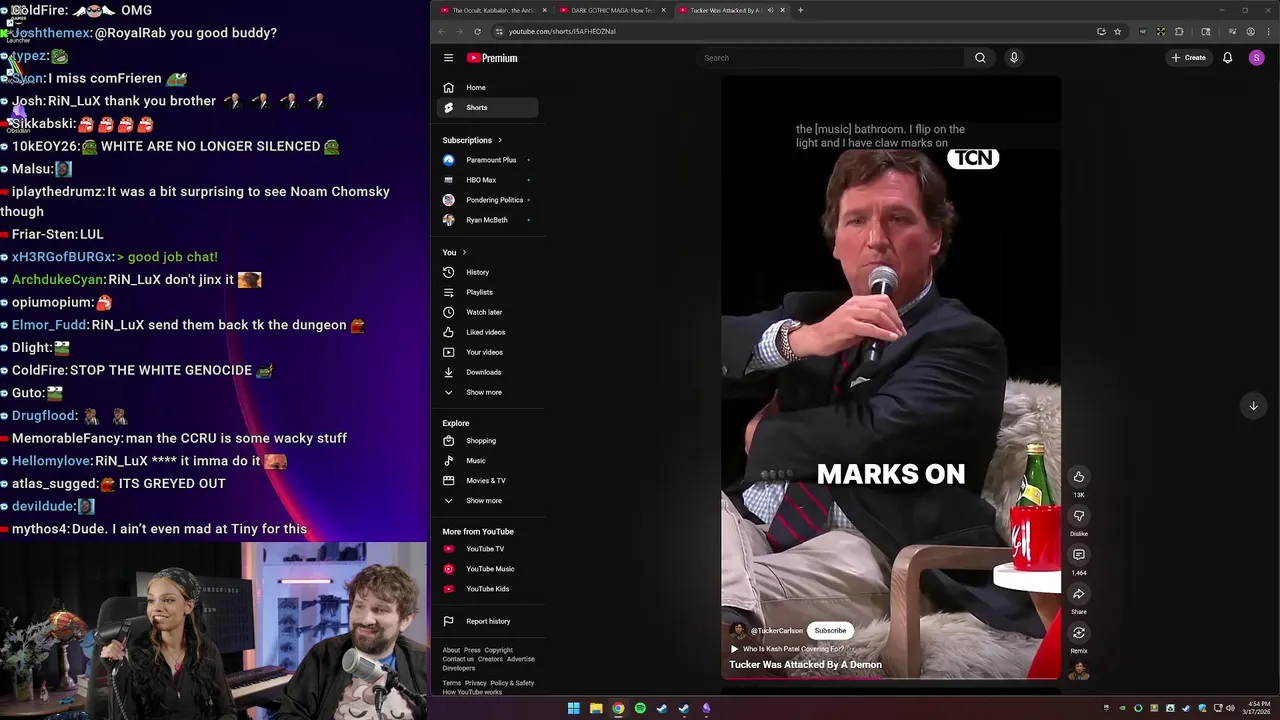Click the YouTube search field

click(x=830, y=58)
